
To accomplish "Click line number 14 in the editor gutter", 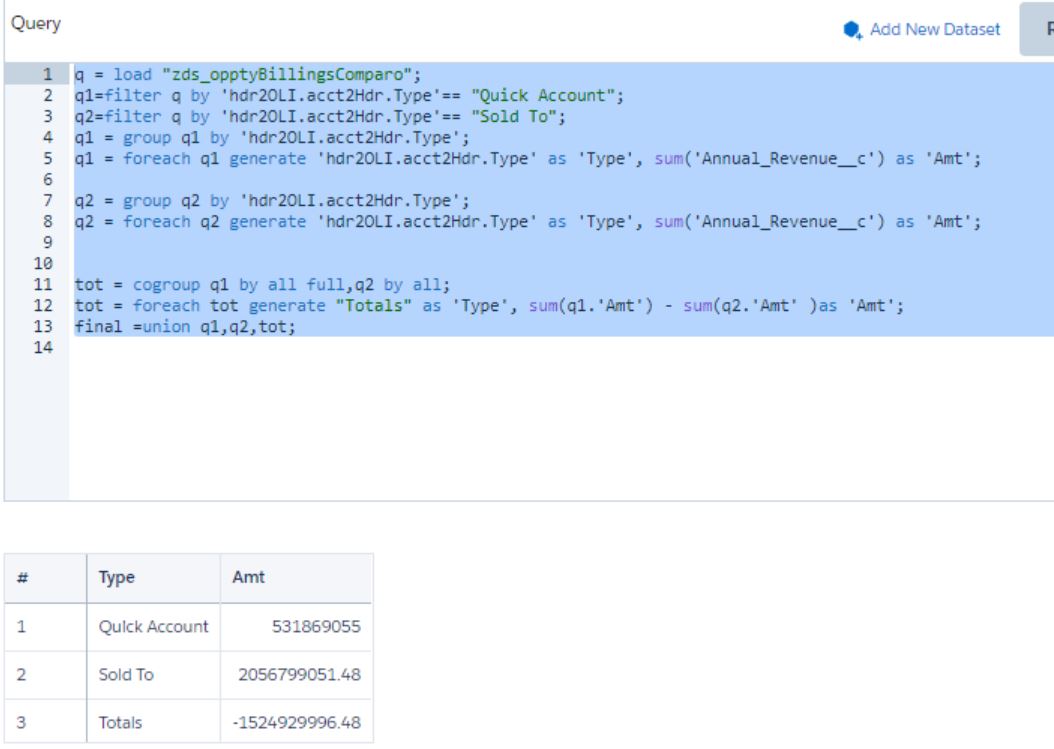I will click(x=43, y=348).
